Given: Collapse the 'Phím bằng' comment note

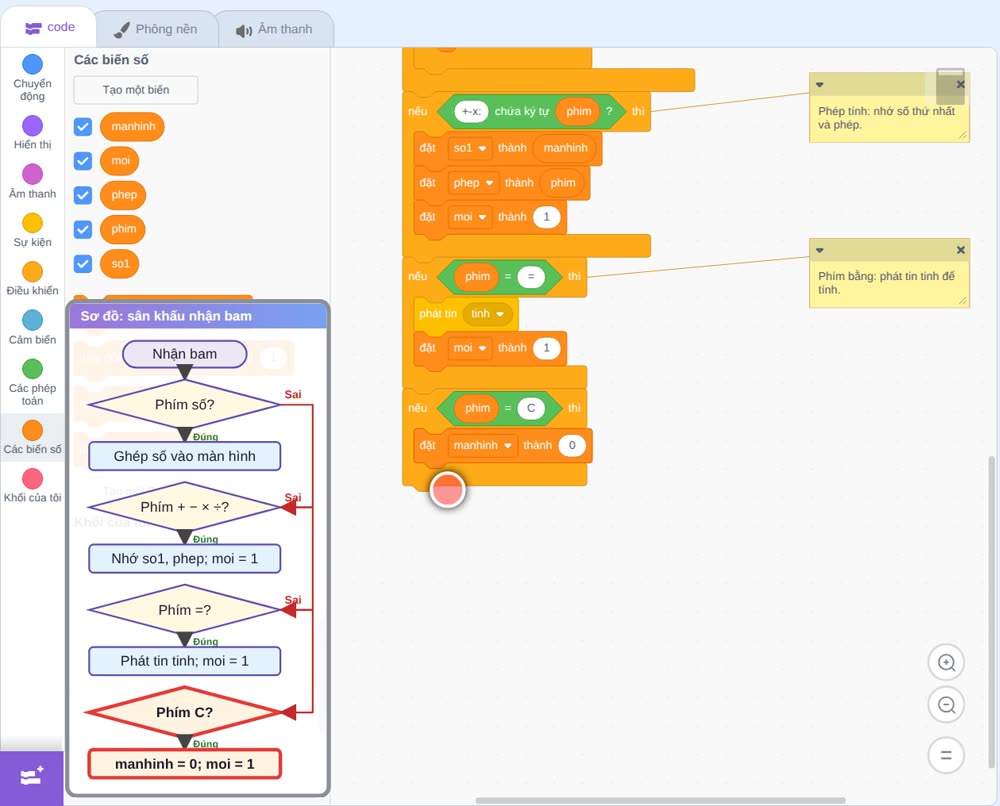Looking at the screenshot, I should 820,251.
